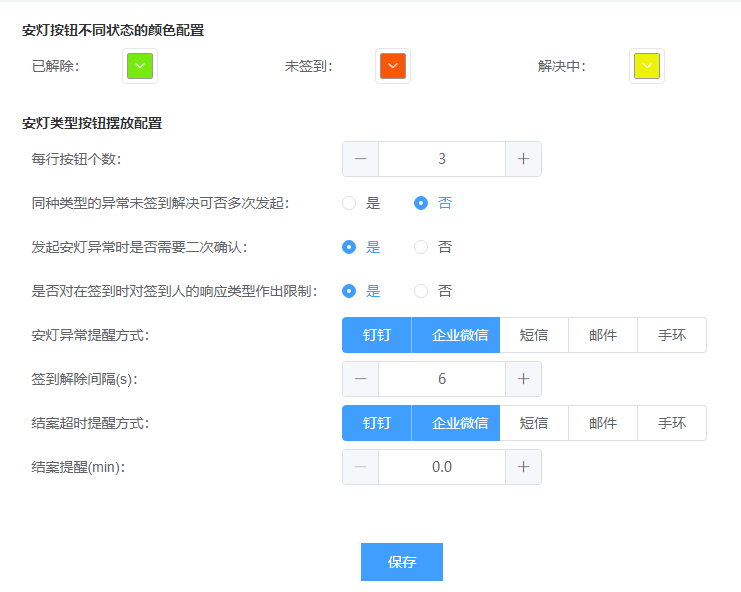
Task: Deselect 企业微信 in 安灯异常提醒方式
Action: (455, 335)
